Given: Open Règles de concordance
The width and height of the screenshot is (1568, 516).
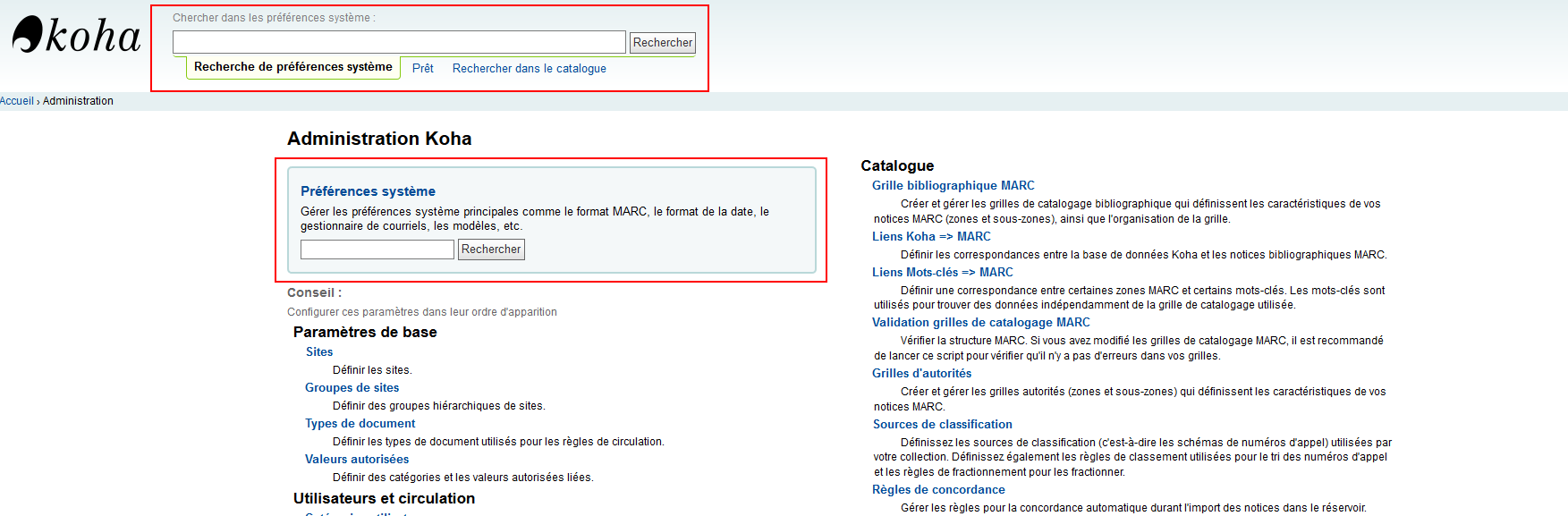Looking at the screenshot, I should tap(938, 490).
